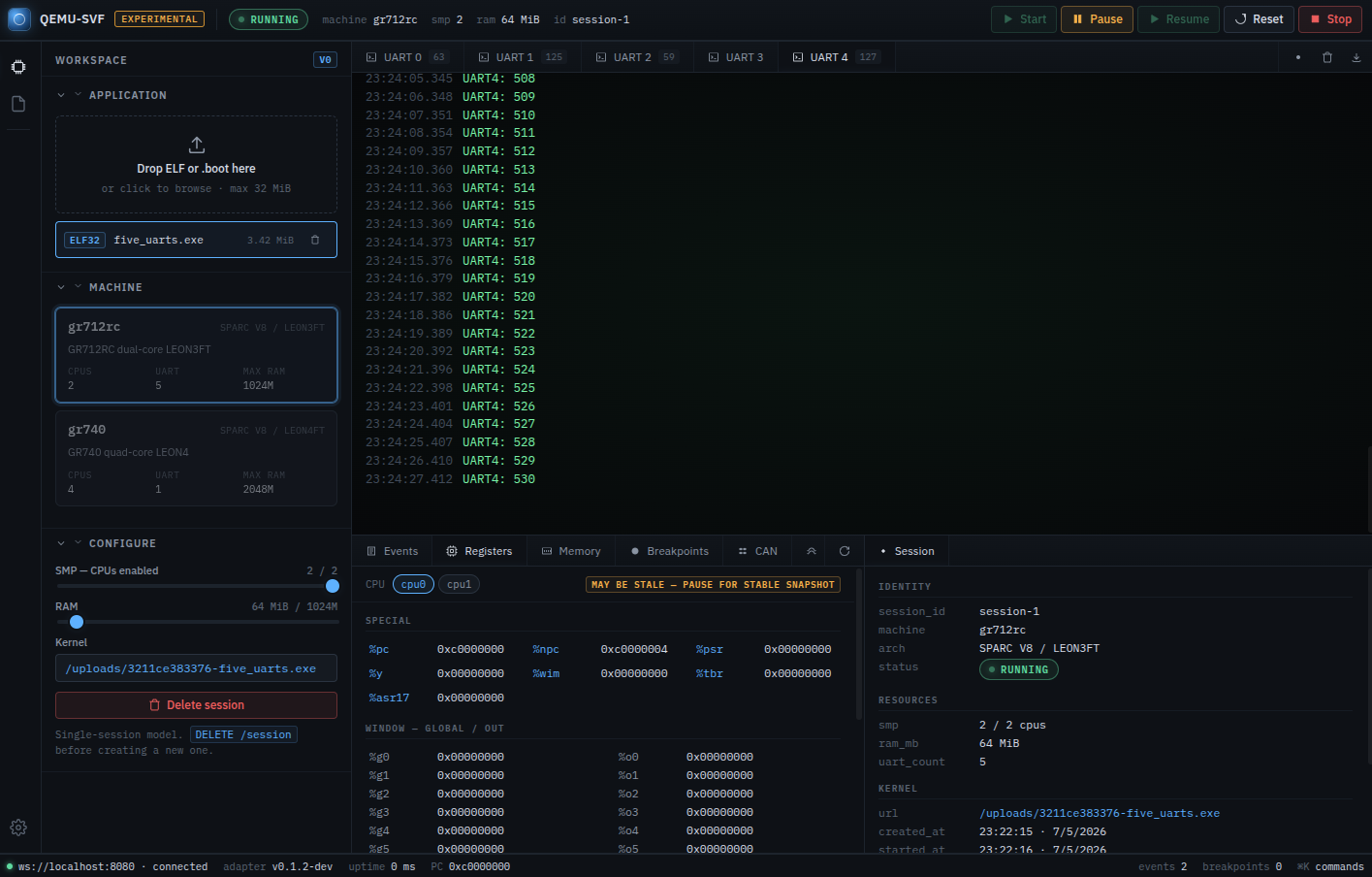Resume the session
This screenshot has width=1372, height=877.
point(1178,19)
